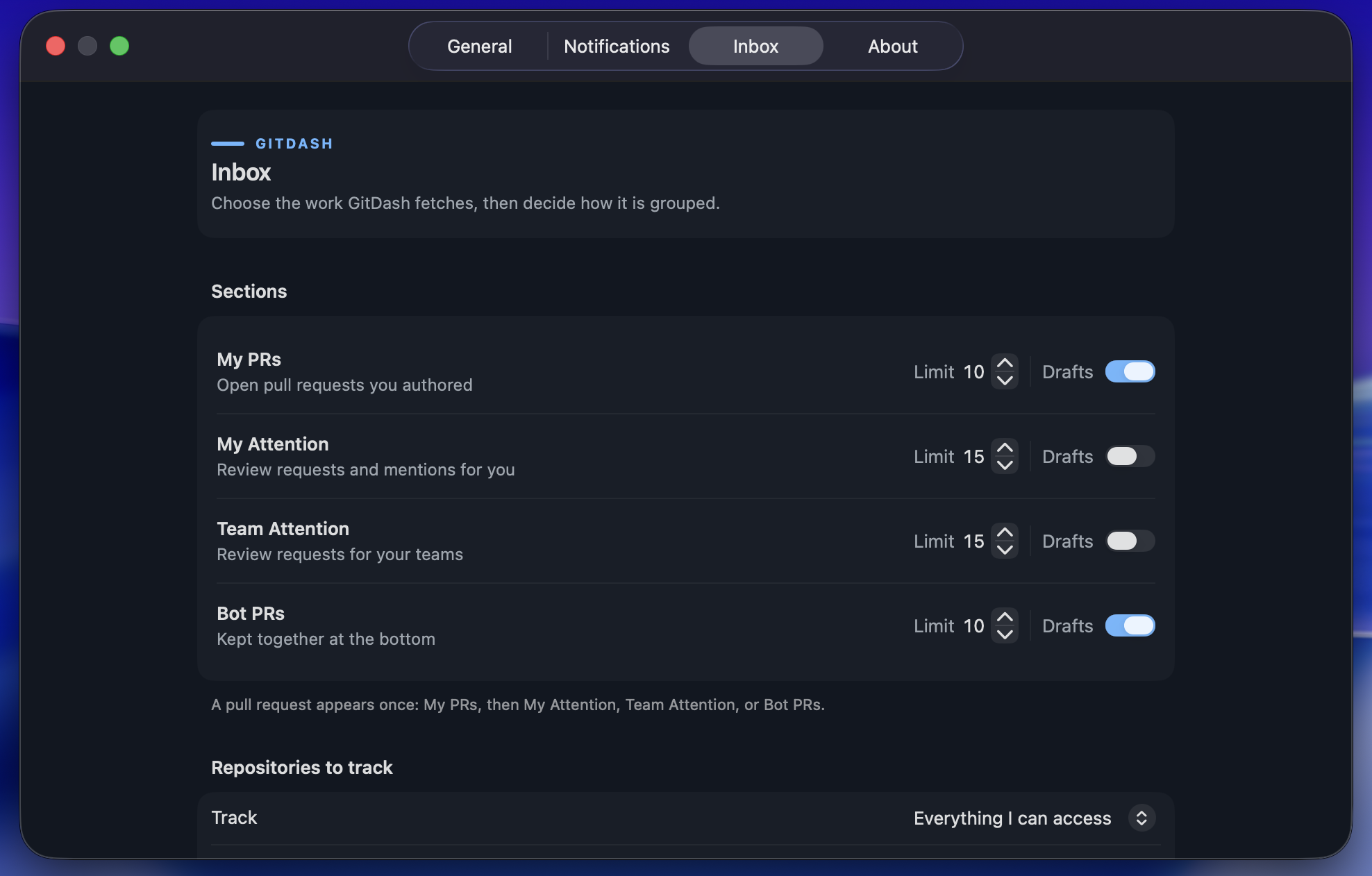The width and height of the screenshot is (1372, 876).
Task: Select the Inbox tab
Action: tap(755, 47)
